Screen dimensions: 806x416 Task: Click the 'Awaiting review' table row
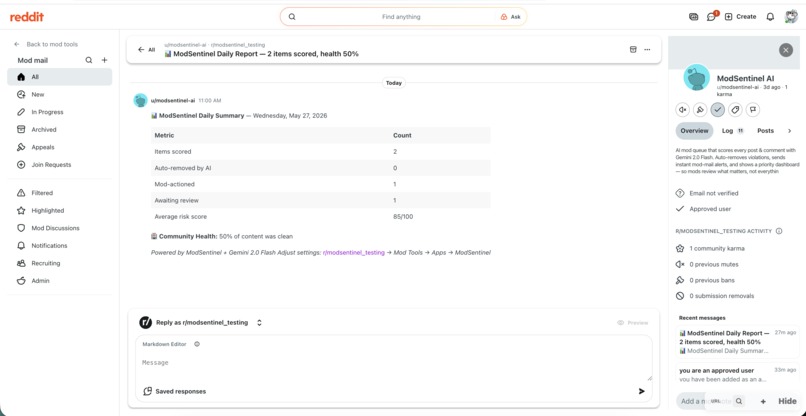click(321, 201)
